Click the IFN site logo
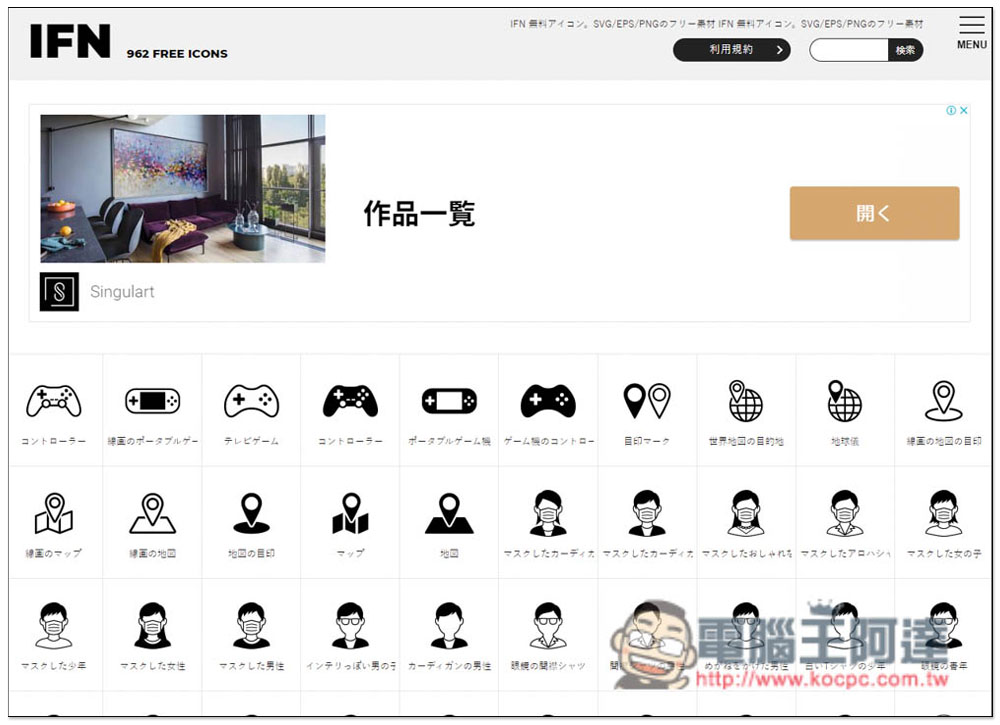 (x=70, y=41)
